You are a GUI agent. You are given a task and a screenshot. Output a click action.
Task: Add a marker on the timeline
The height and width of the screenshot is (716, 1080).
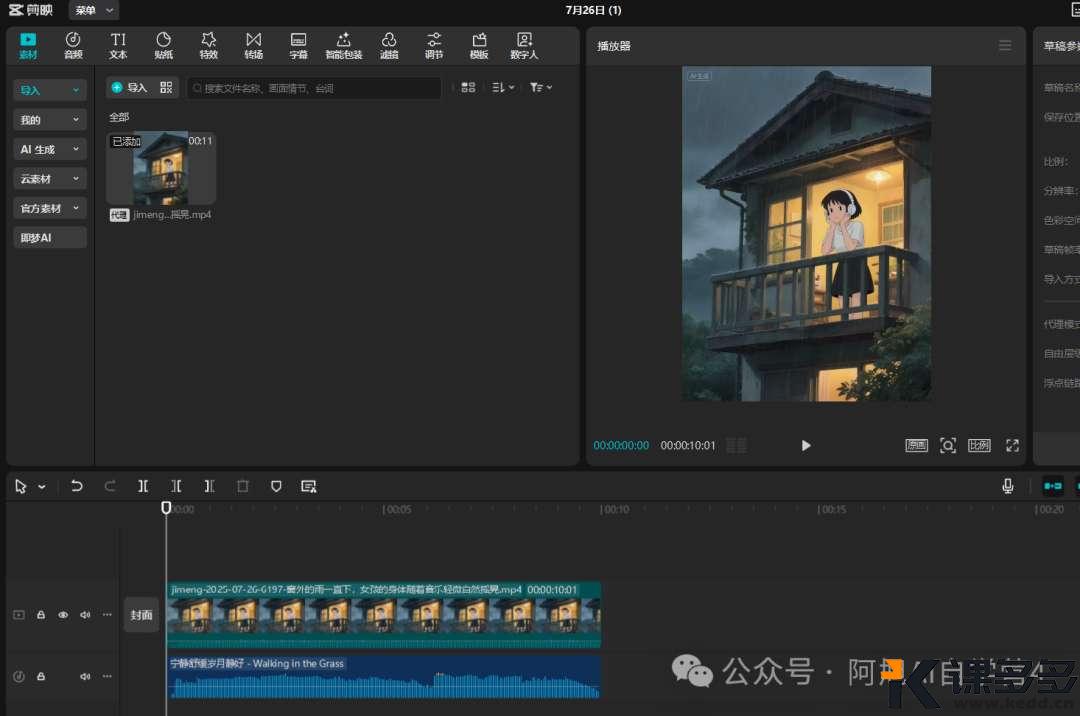tap(276, 486)
